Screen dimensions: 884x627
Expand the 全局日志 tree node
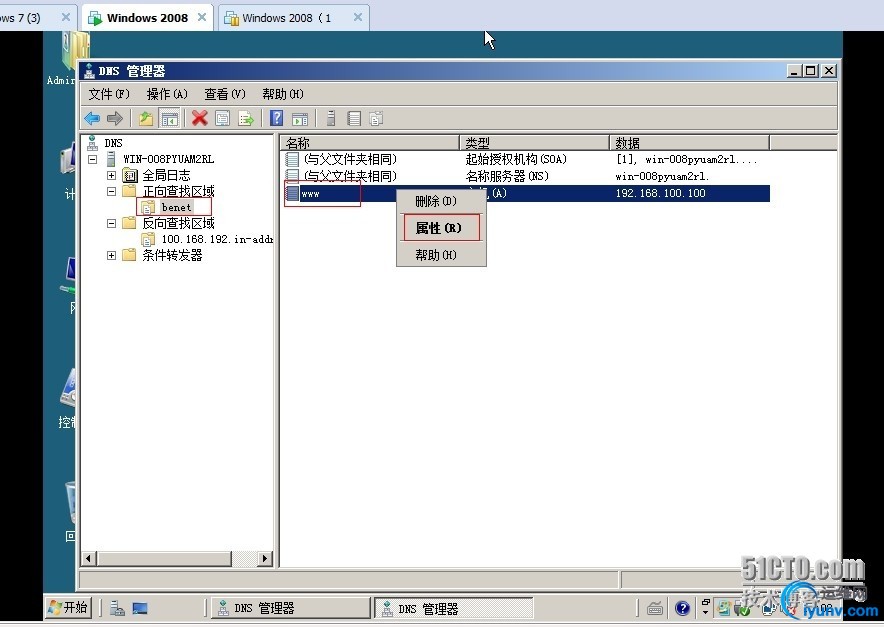112,175
